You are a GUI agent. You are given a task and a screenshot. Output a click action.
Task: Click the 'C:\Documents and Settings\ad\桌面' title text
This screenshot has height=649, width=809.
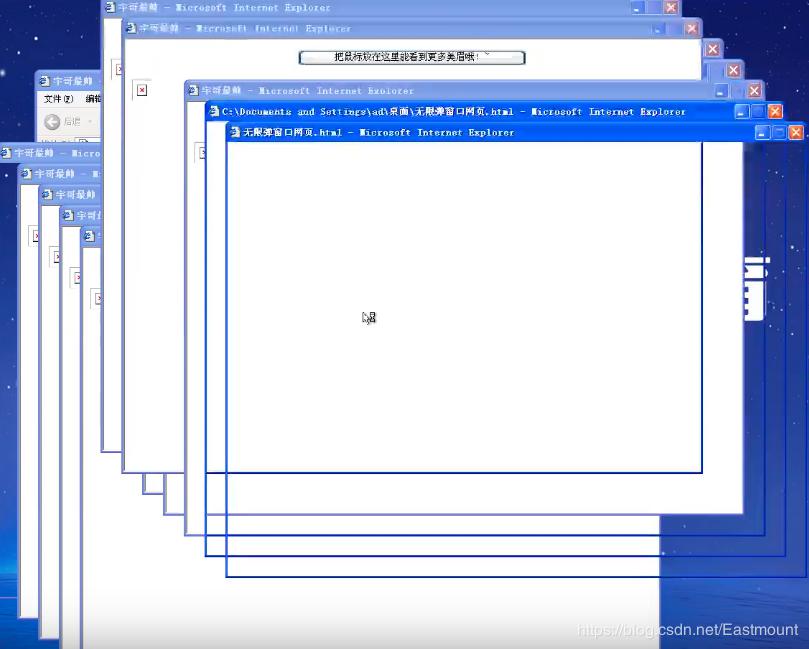[x=318, y=112]
